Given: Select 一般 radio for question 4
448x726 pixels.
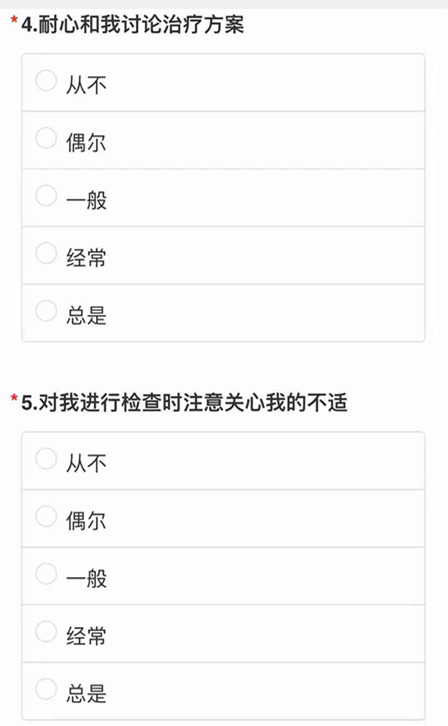Looking at the screenshot, I should pos(46,195).
